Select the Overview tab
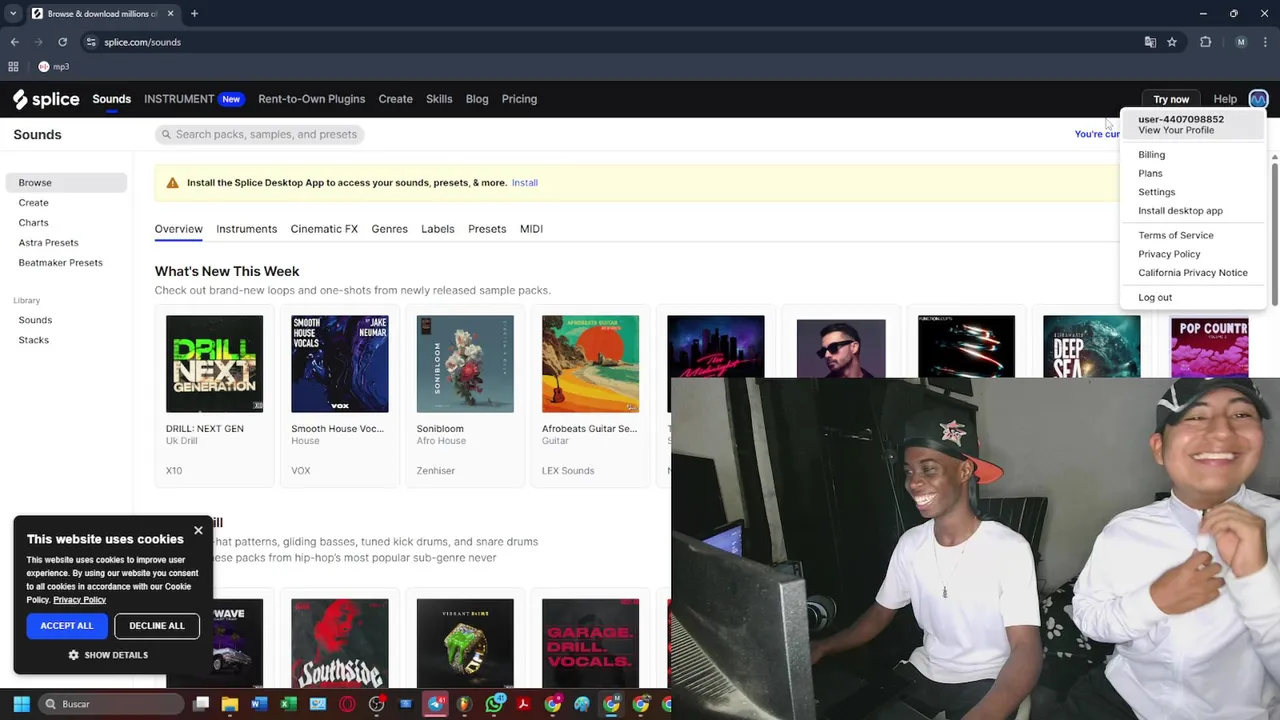1280x720 pixels. (x=178, y=229)
